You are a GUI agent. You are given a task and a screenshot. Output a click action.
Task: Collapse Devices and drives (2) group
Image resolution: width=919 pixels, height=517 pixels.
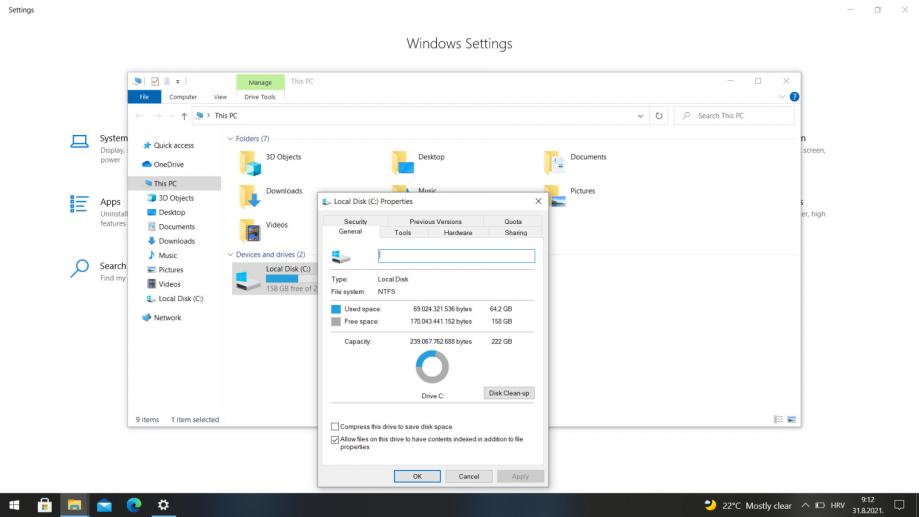click(x=230, y=255)
